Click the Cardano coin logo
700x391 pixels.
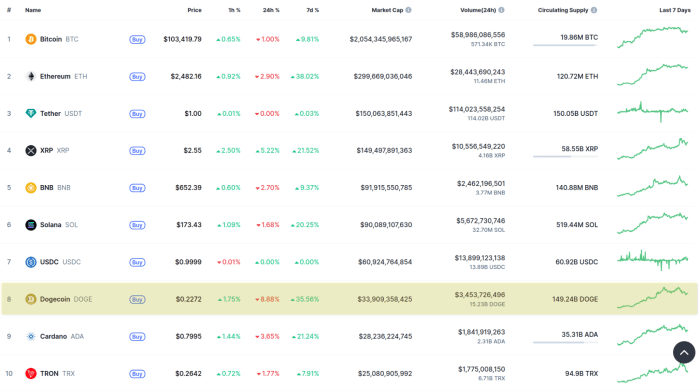pos(31,336)
